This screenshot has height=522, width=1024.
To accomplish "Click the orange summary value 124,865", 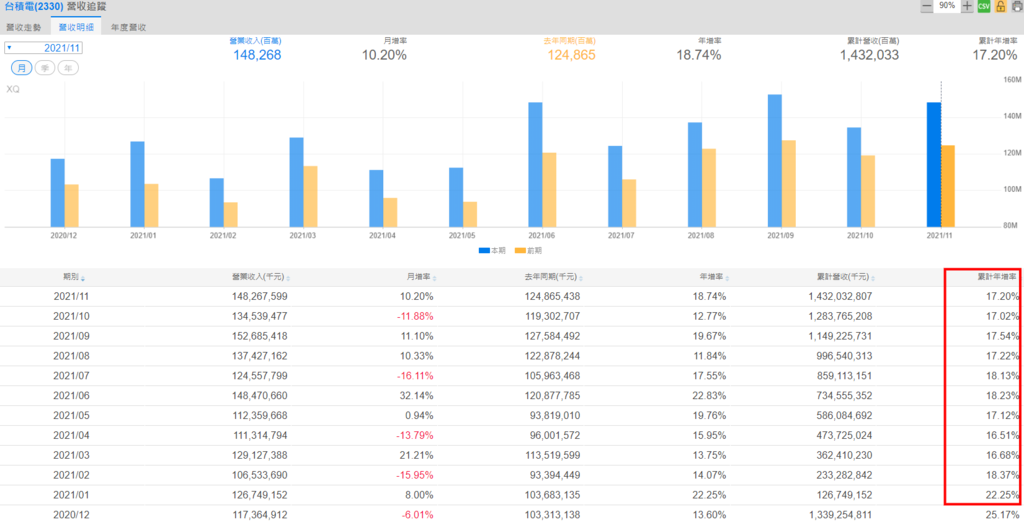I will coord(571,55).
